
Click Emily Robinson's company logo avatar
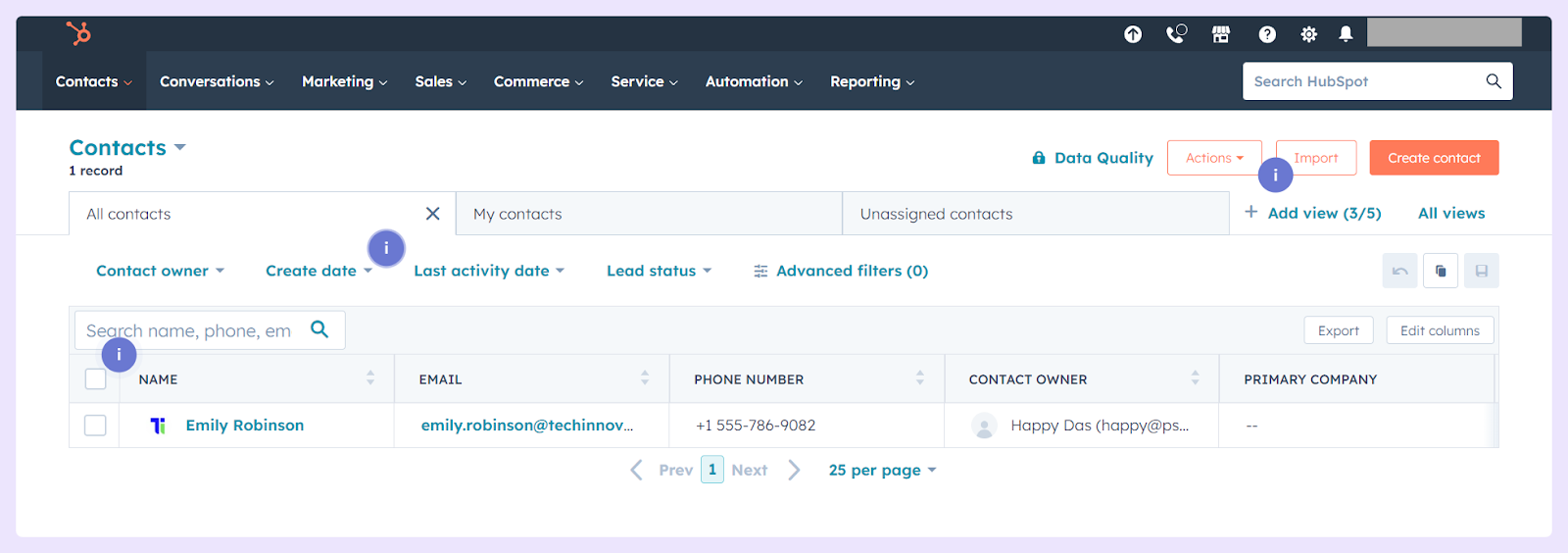click(158, 426)
